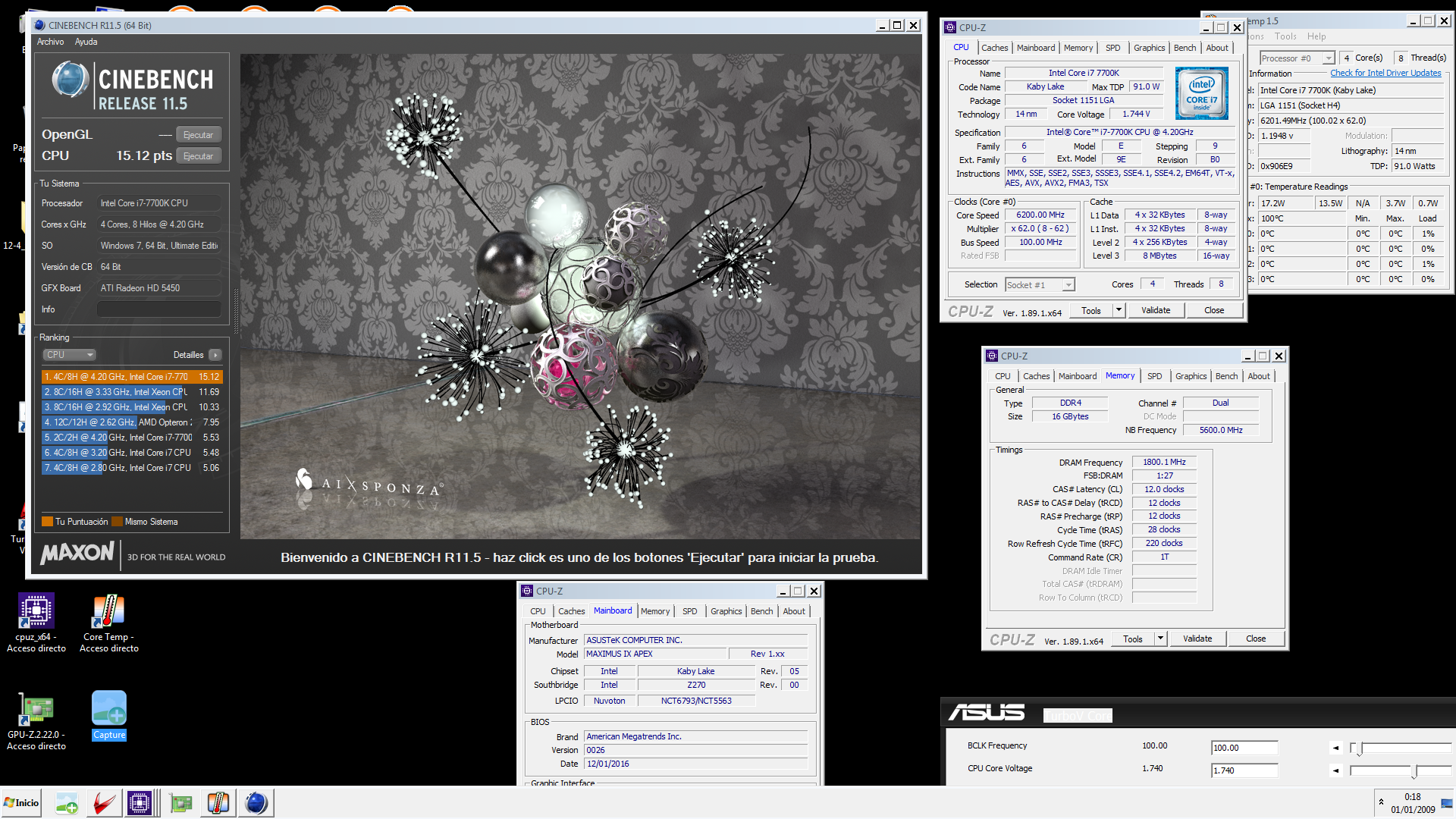Open Tools dropdown arrow in top CPU-Z window
The height and width of the screenshot is (819, 1456).
pos(1119,310)
